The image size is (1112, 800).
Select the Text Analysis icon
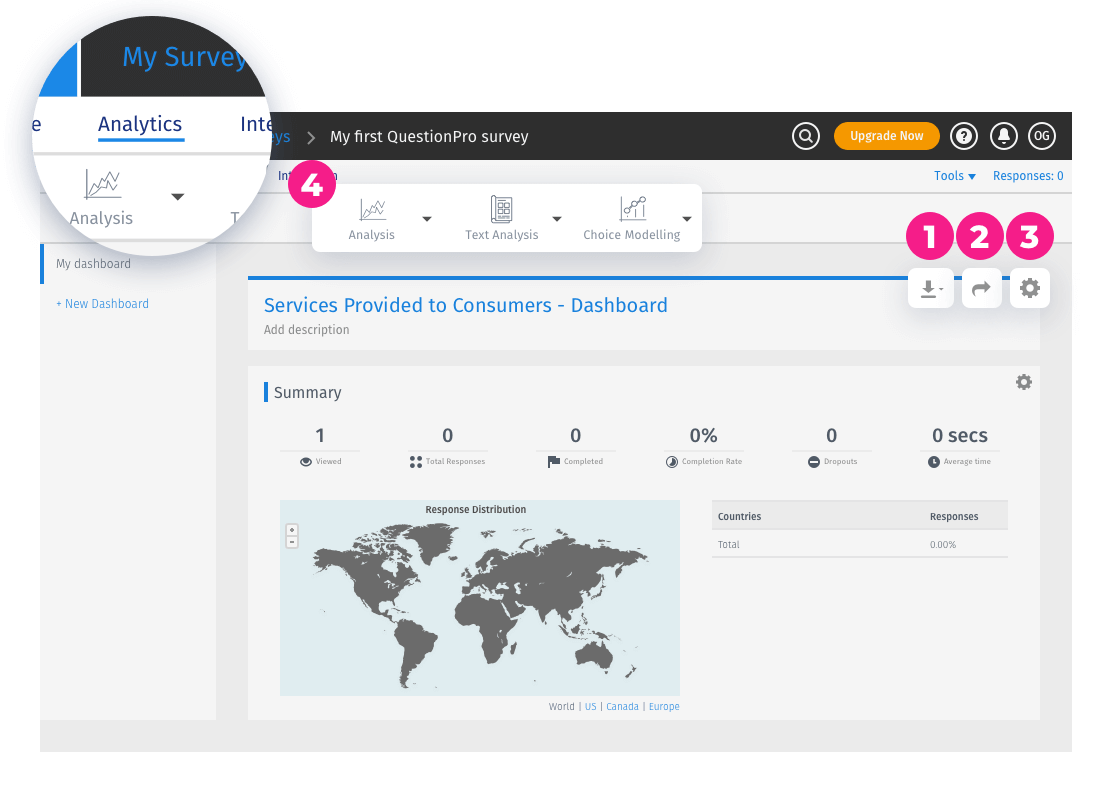pos(501,211)
